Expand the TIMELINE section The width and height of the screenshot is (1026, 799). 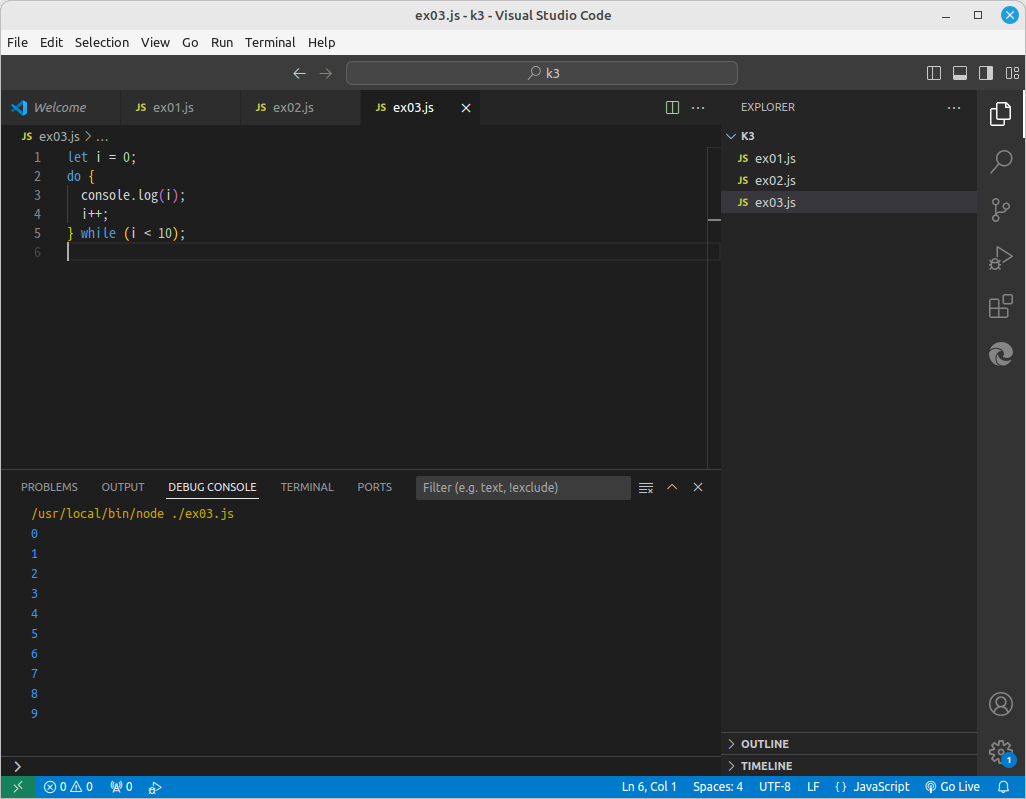coord(849,766)
